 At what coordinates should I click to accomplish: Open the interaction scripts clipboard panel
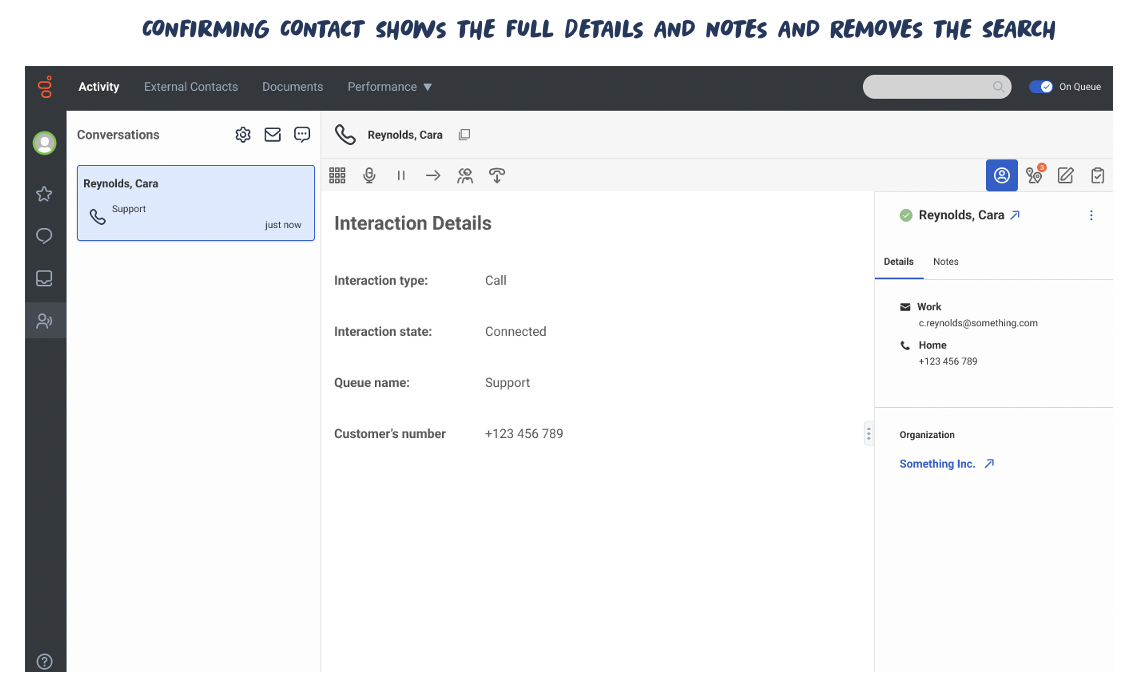pos(1097,175)
